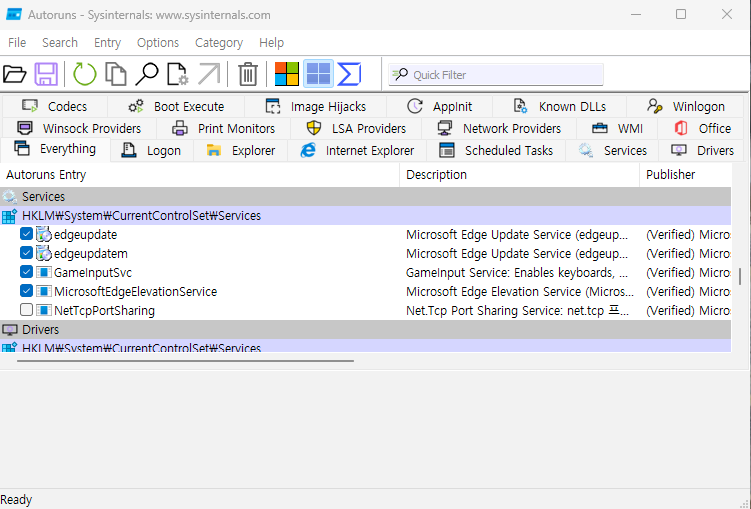Toggle hide Microsoft entries colorful logo icon
Viewport: 751px width, 509px height.
point(287,74)
